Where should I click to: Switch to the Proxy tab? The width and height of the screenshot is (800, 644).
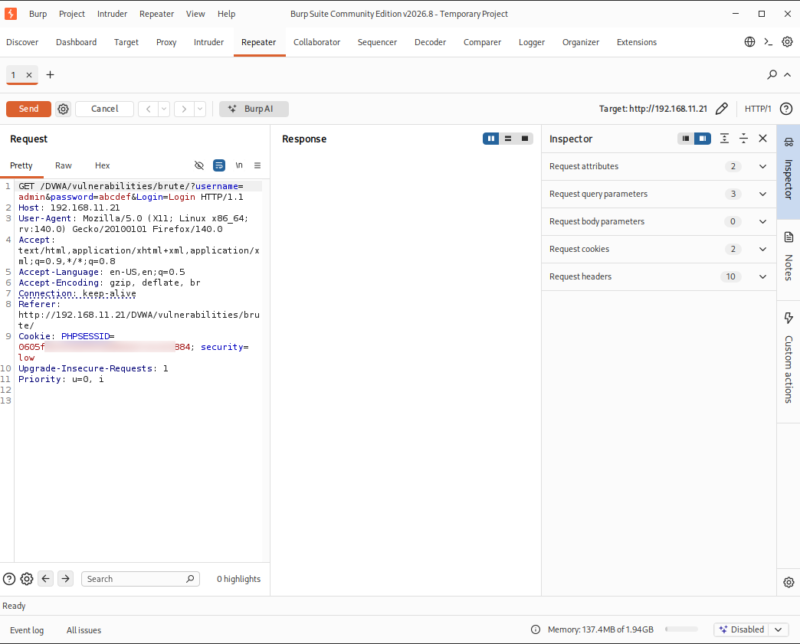point(166,42)
